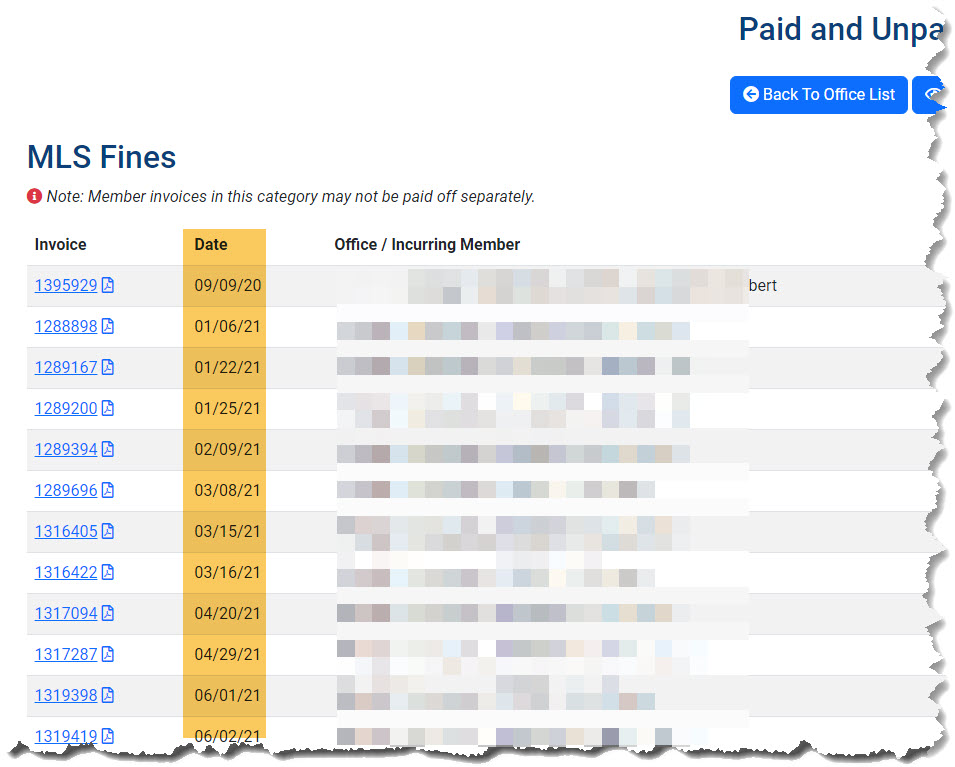Open invoice 1289200 link
The height and width of the screenshot is (767, 955).
click(x=66, y=408)
